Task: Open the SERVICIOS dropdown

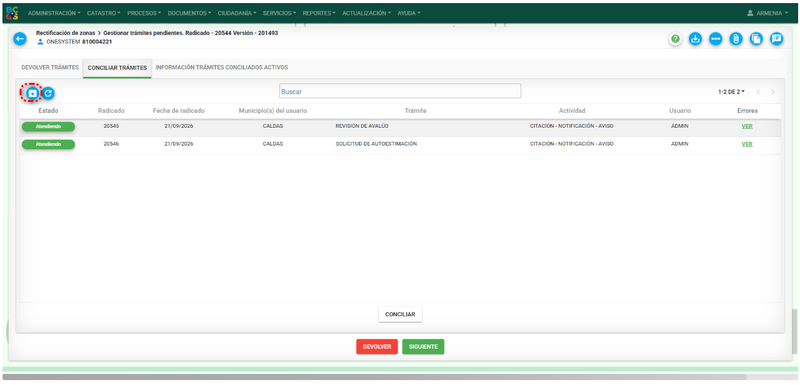Action: [x=279, y=13]
